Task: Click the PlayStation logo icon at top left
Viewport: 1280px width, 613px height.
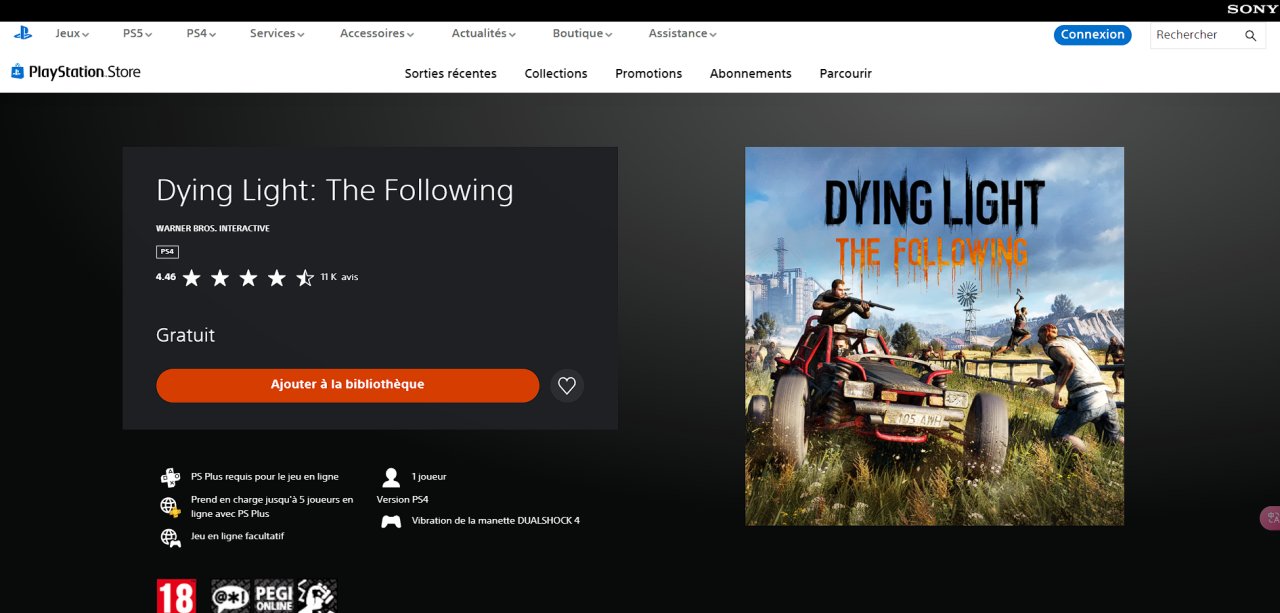Action: coord(22,33)
